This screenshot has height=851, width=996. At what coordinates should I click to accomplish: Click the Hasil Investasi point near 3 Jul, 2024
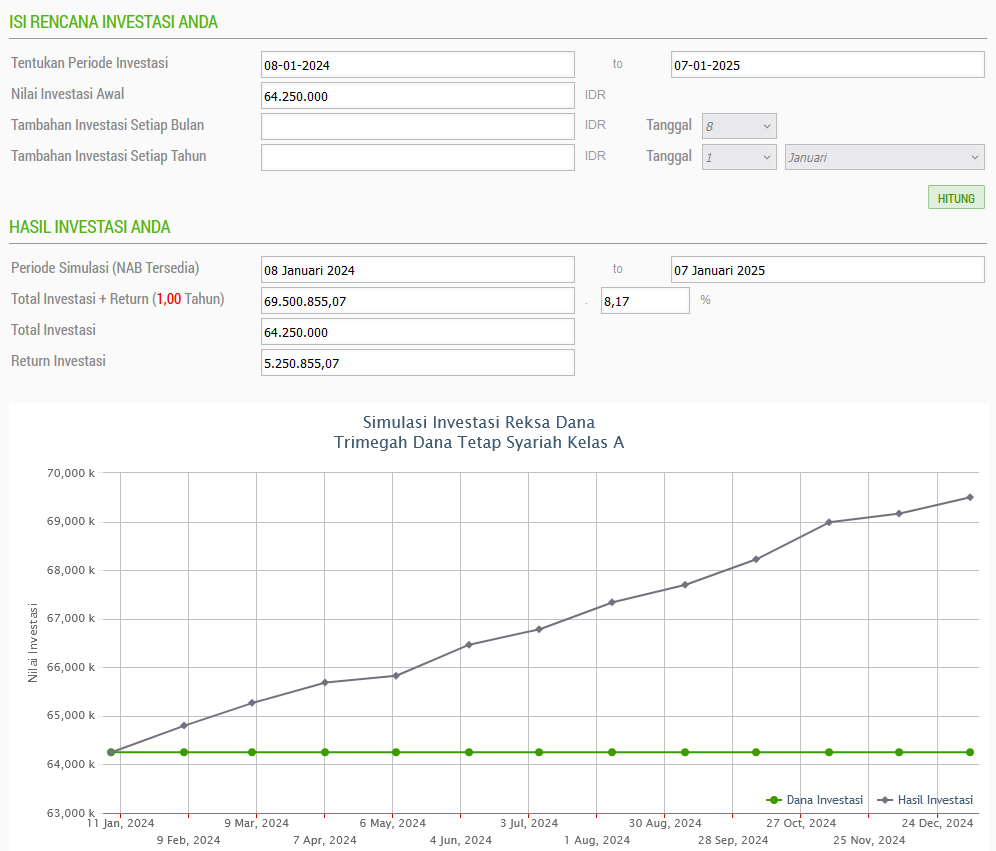pos(539,629)
